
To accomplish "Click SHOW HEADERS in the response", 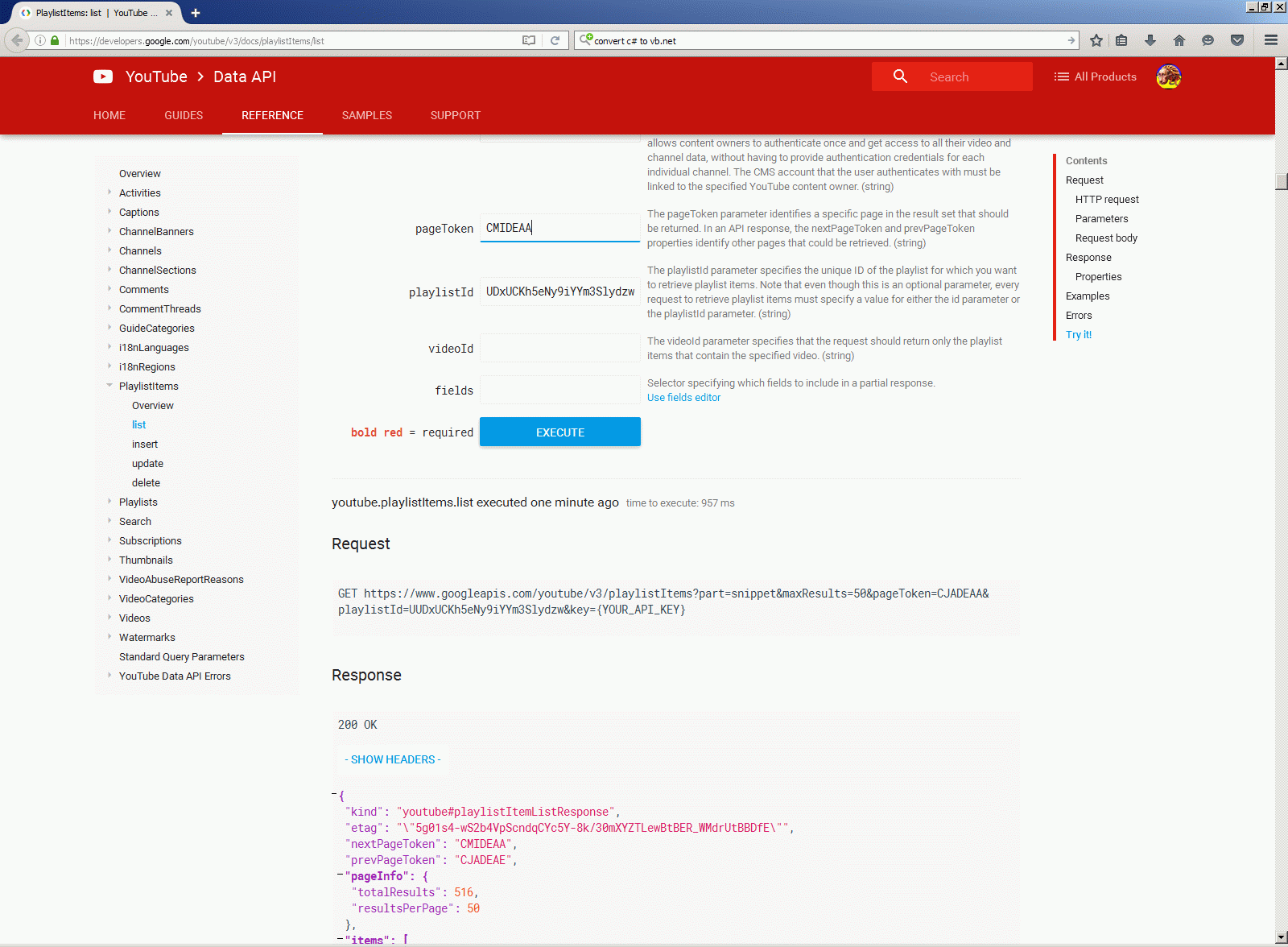I will pyautogui.click(x=393, y=759).
